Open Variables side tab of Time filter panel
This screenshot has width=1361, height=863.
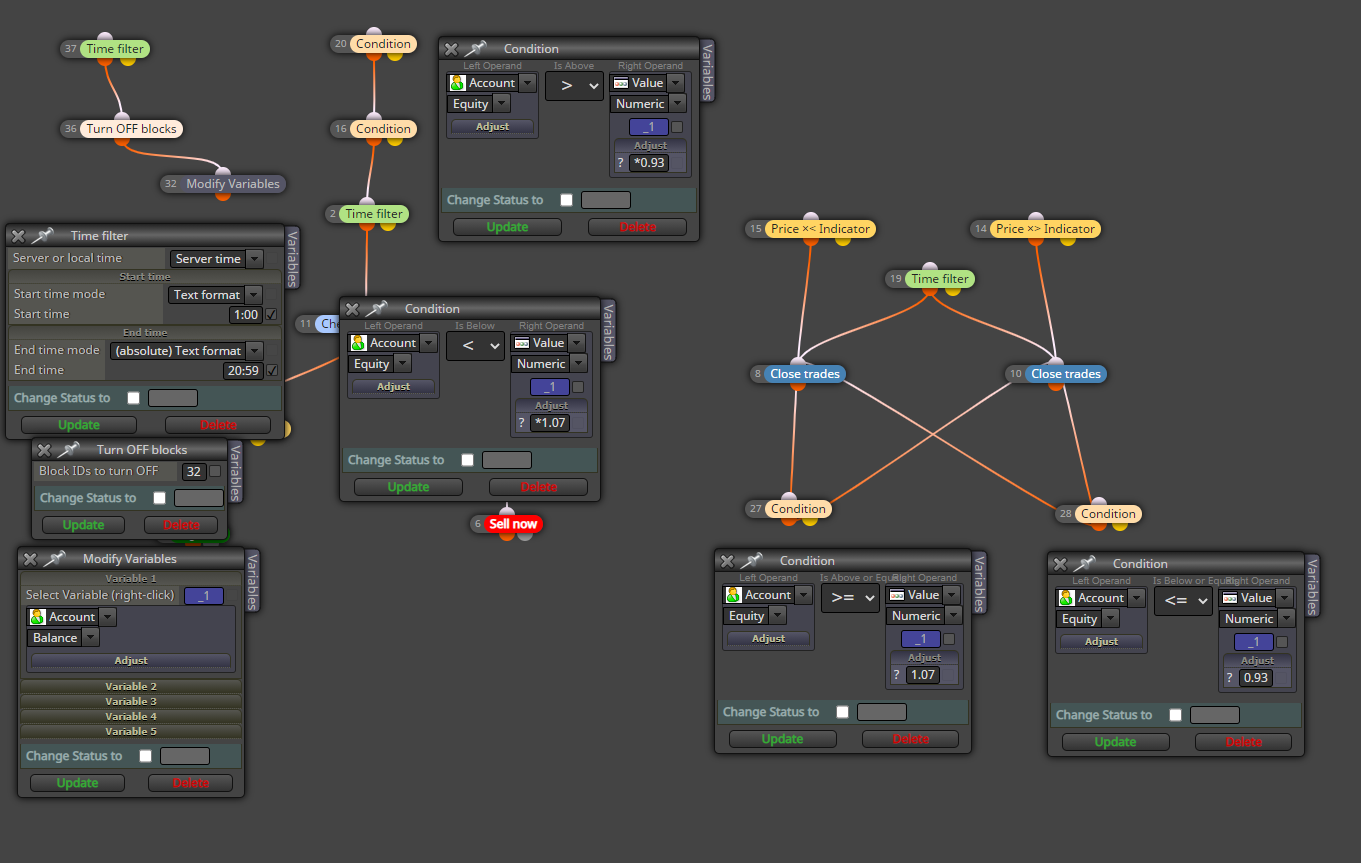tap(293, 258)
